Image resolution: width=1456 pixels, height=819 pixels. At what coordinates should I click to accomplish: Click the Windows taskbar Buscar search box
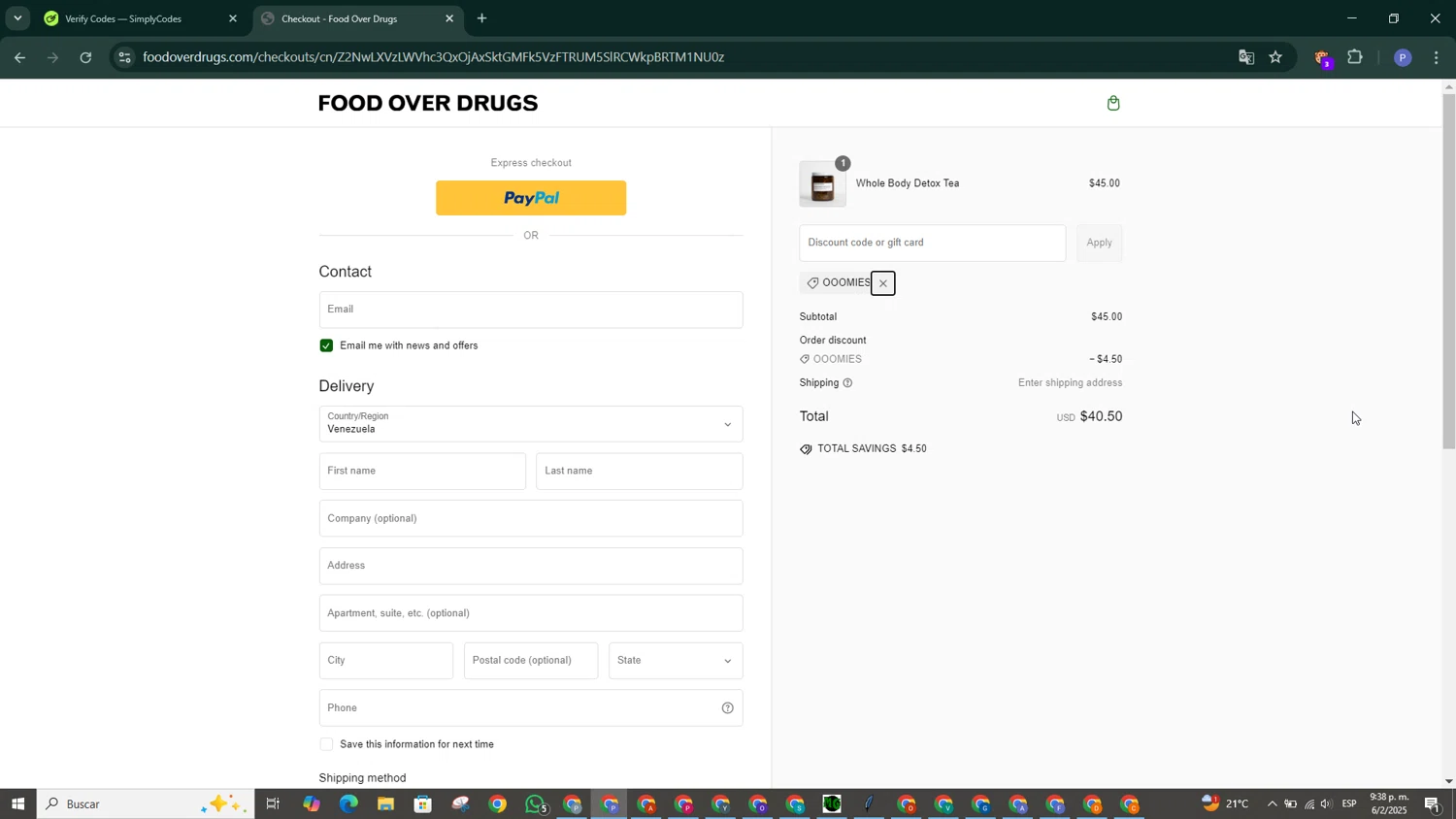[146, 803]
